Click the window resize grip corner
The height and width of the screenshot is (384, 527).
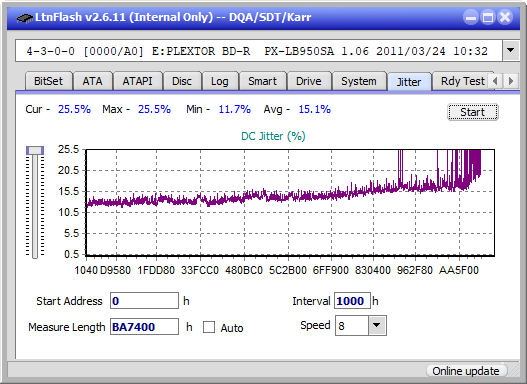pos(514,371)
